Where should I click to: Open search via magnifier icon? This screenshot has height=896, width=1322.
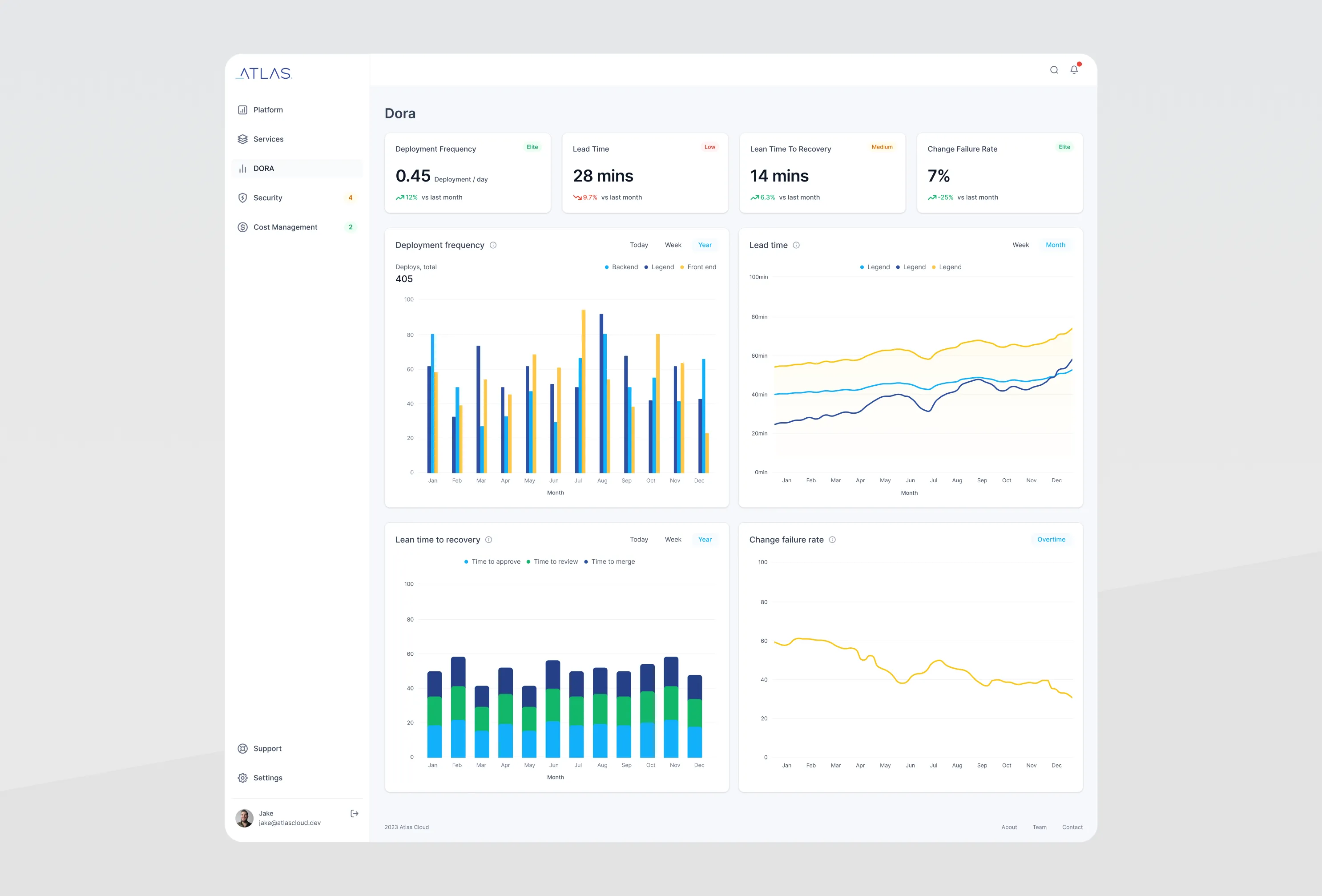[x=1053, y=70]
